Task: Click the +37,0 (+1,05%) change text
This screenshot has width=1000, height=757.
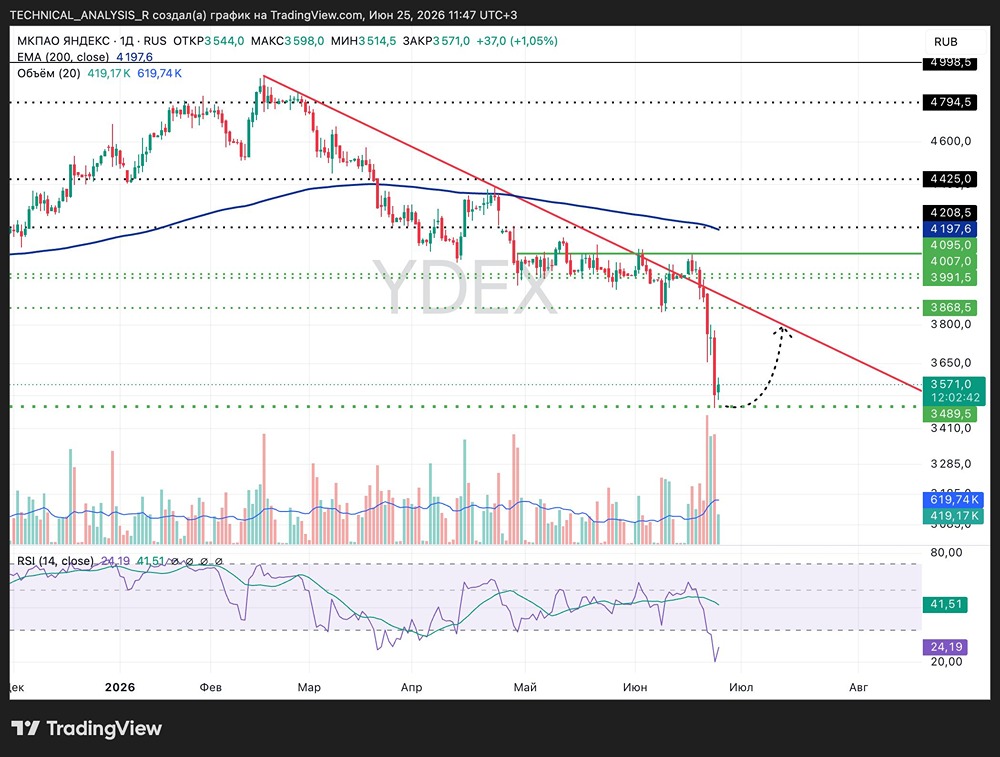Action: click(x=517, y=41)
